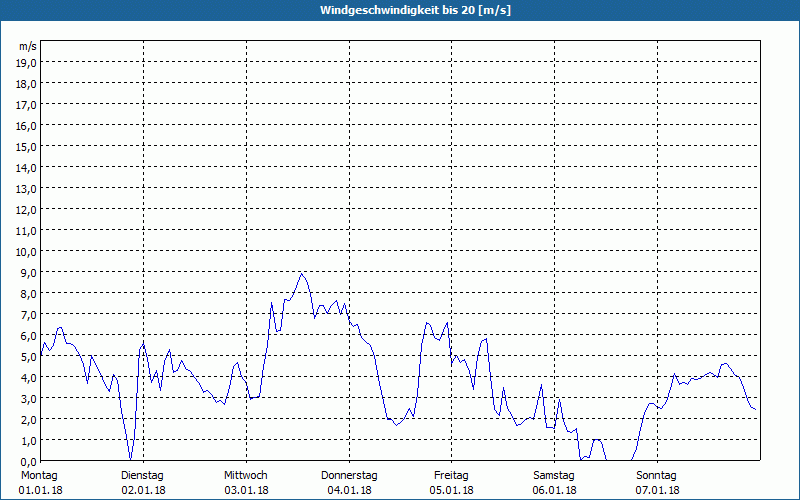Select the date 01.01.18
The width and height of the screenshot is (800, 500).
point(41,490)
